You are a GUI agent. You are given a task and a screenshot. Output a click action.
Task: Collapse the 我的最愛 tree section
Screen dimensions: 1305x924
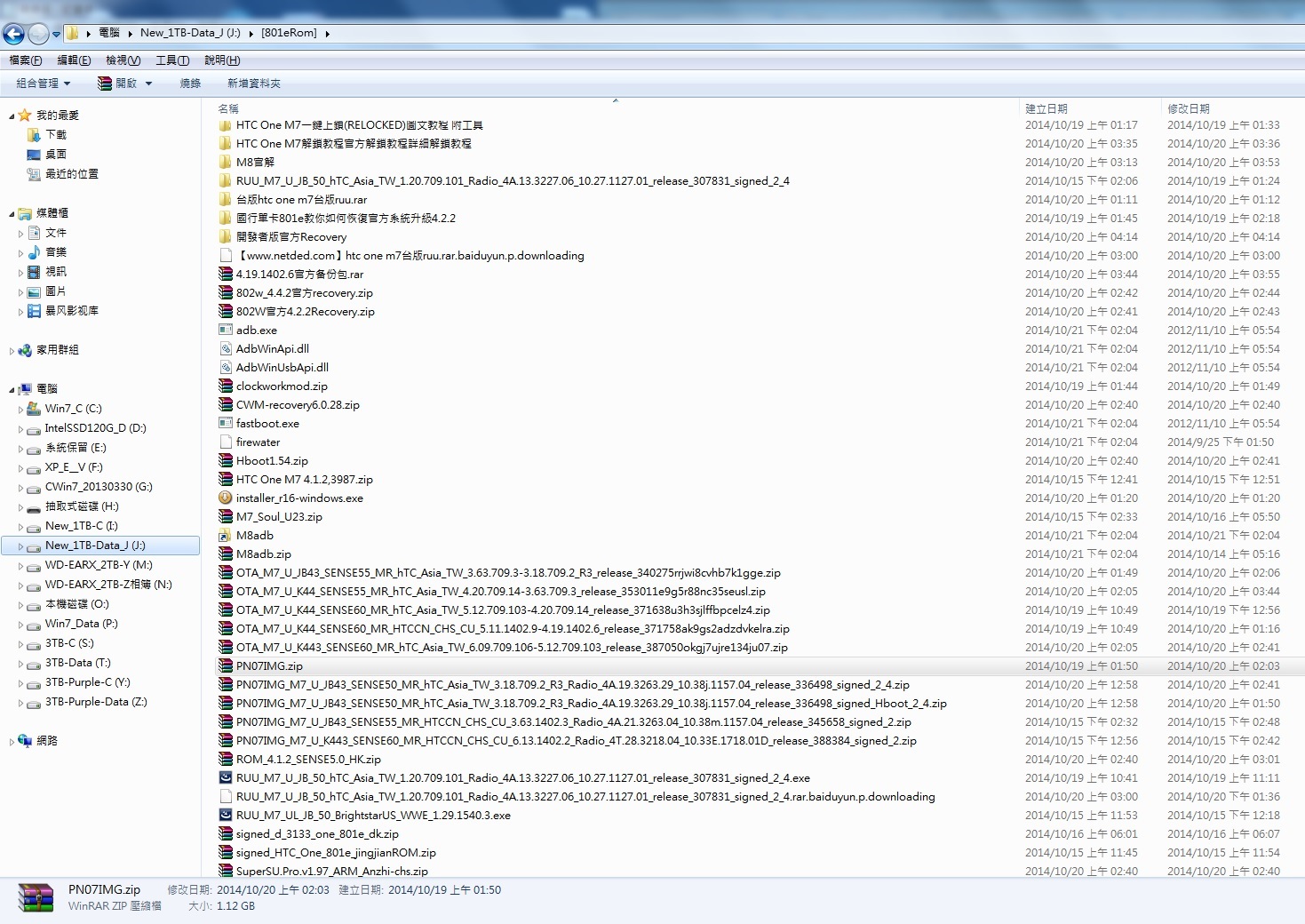[x=12, y=116]
